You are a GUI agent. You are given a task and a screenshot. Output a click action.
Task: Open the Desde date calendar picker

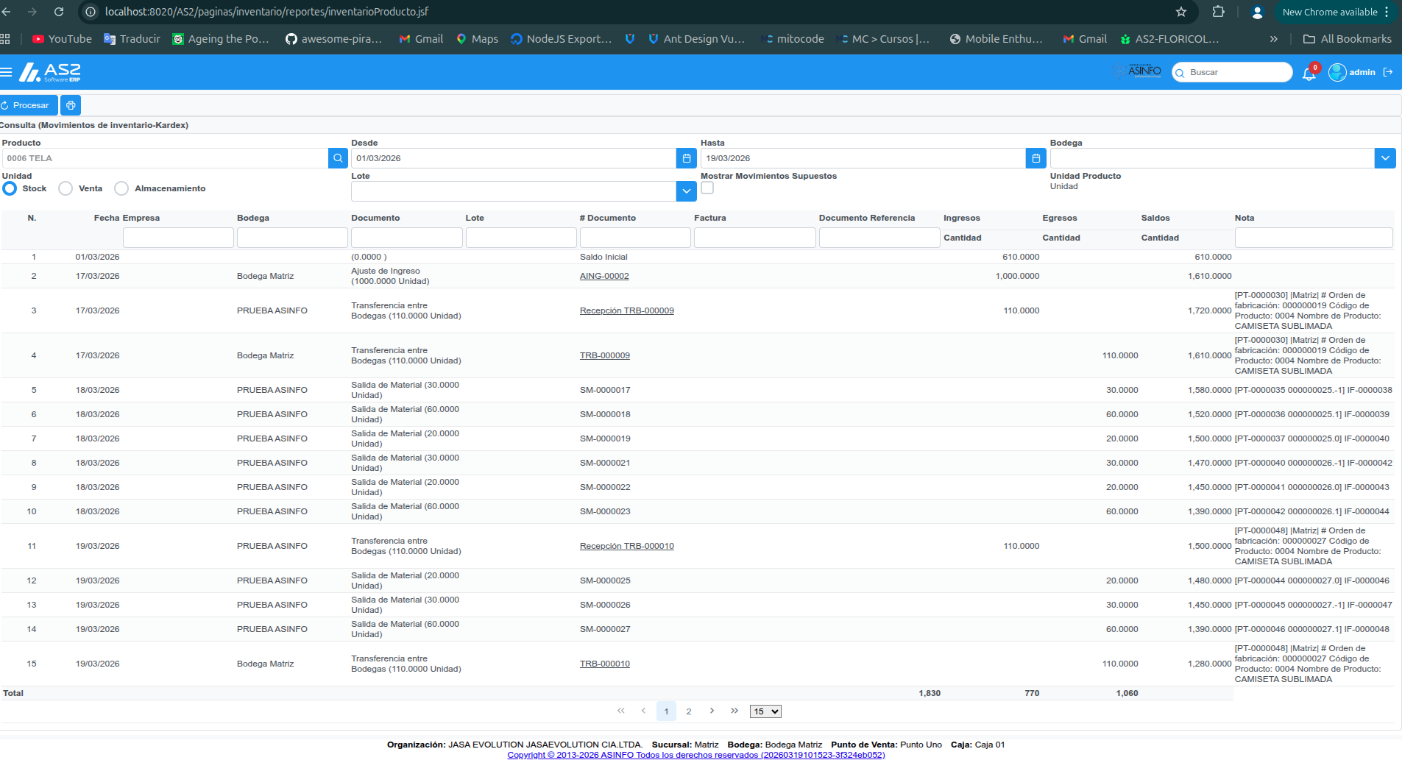tap(686, 158)
